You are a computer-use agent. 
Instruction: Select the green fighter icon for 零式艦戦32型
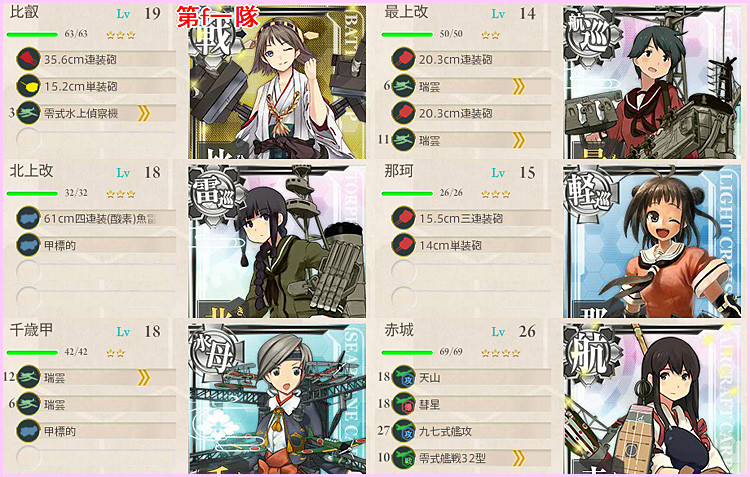coord(403,458)
